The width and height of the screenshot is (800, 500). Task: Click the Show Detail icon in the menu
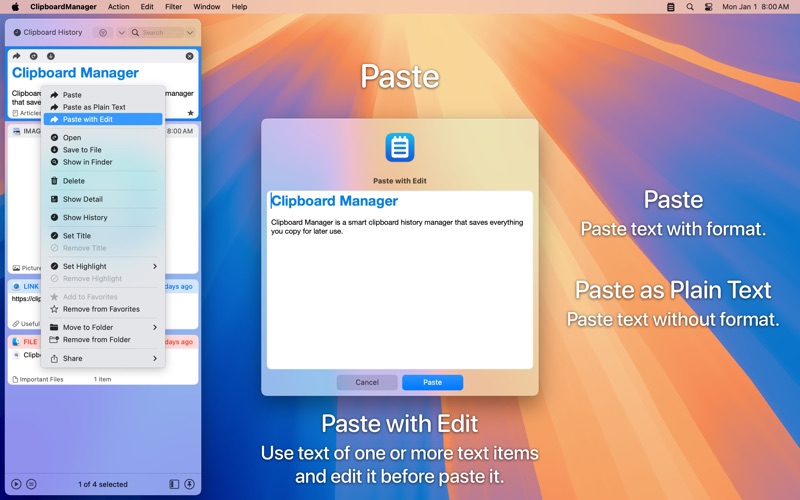pyautogui.click(x=54, y=199)
